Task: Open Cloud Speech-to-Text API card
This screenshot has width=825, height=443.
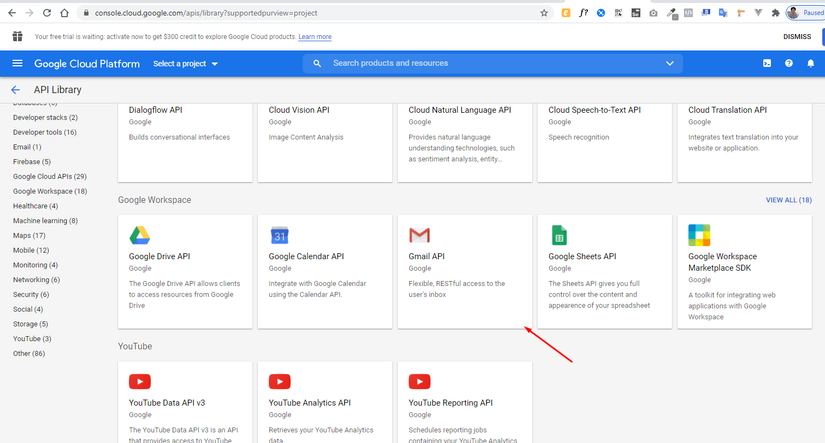Action: (x=605, y=143)
